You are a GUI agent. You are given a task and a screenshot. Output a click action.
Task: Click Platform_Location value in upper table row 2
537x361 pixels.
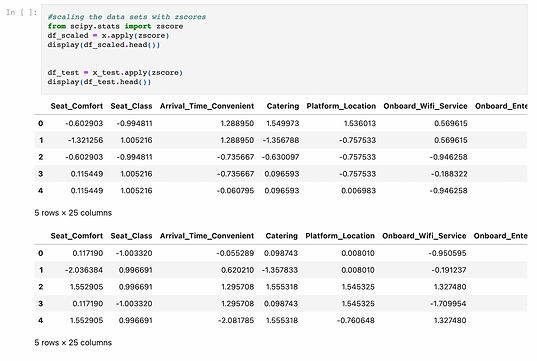coord(358,157)
